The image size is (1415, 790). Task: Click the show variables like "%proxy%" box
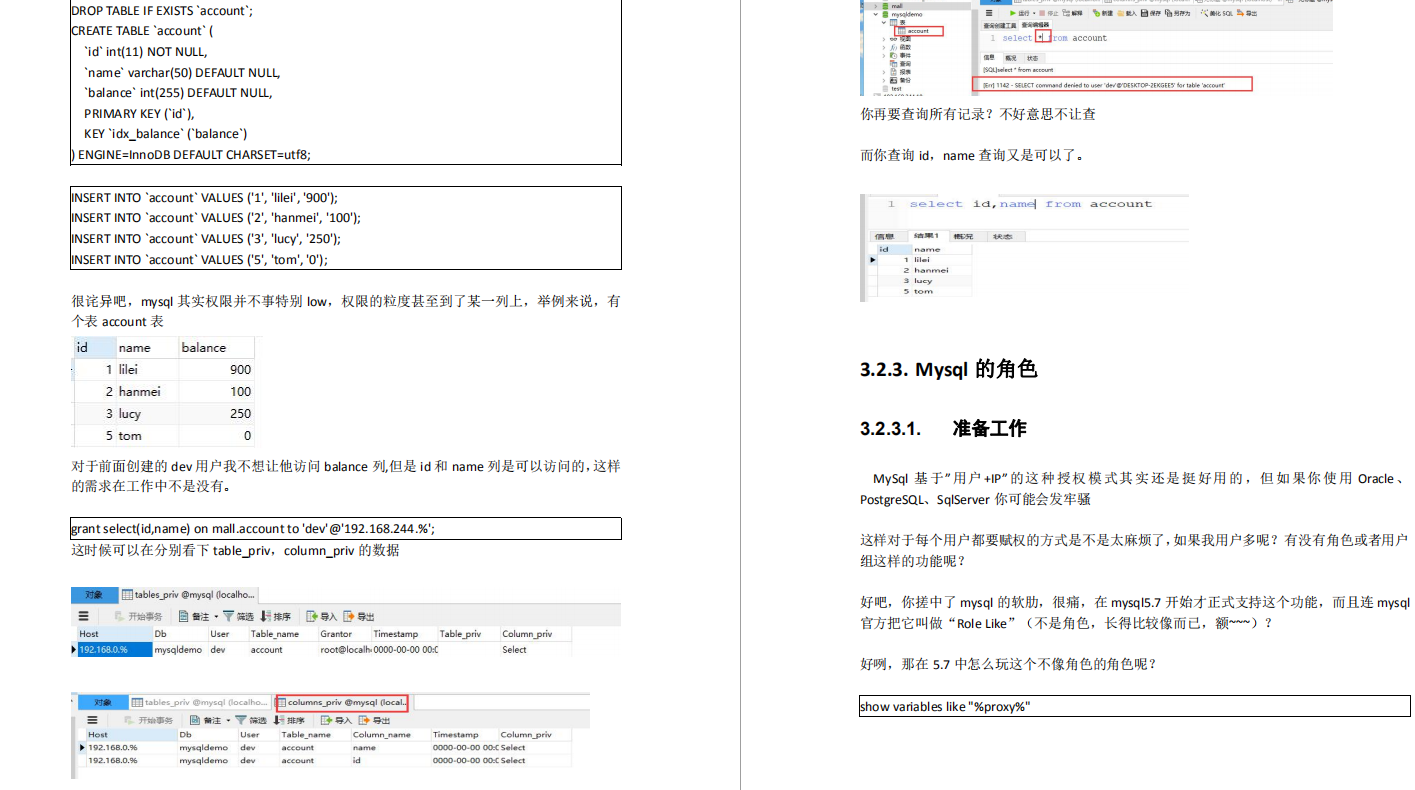1135,706
